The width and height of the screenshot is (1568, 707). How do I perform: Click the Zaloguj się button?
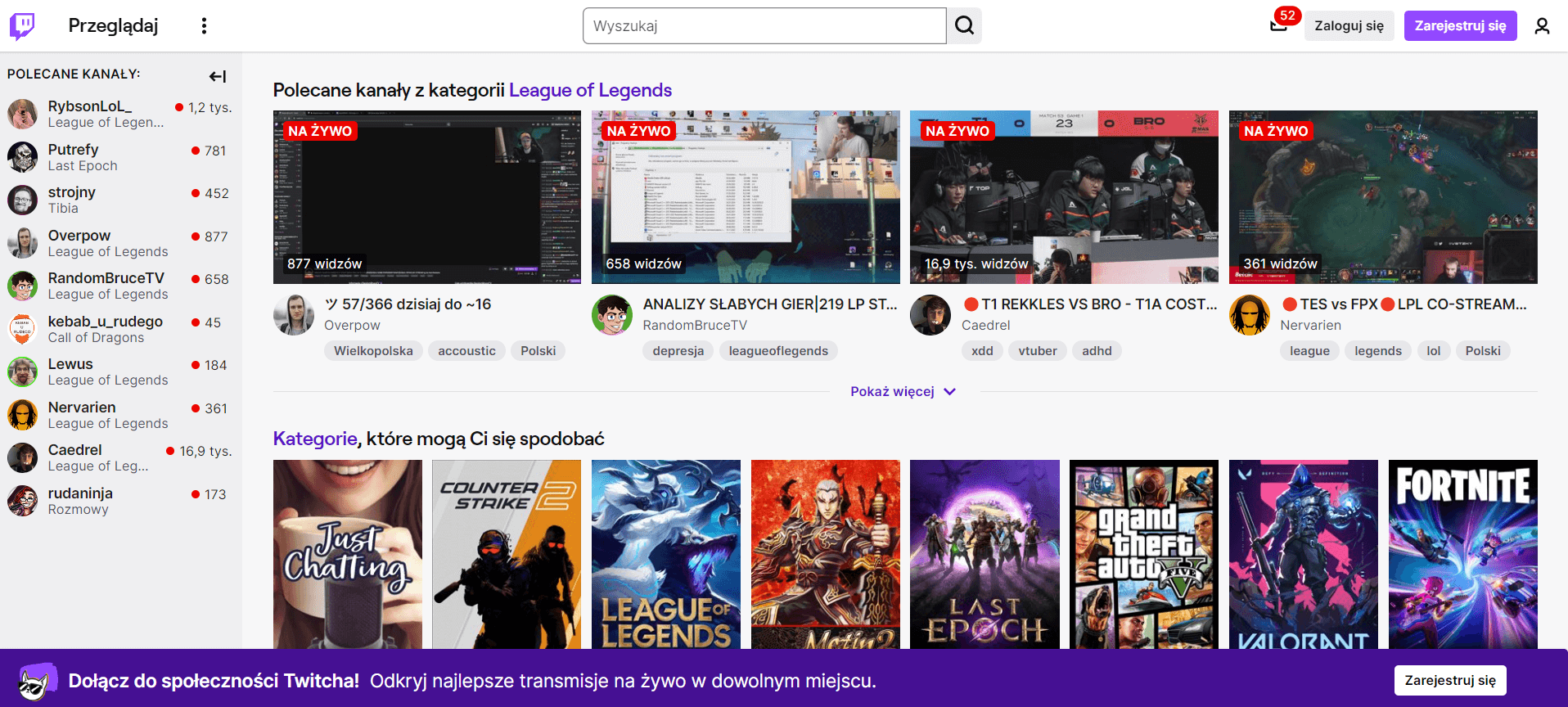(1349, 25)
